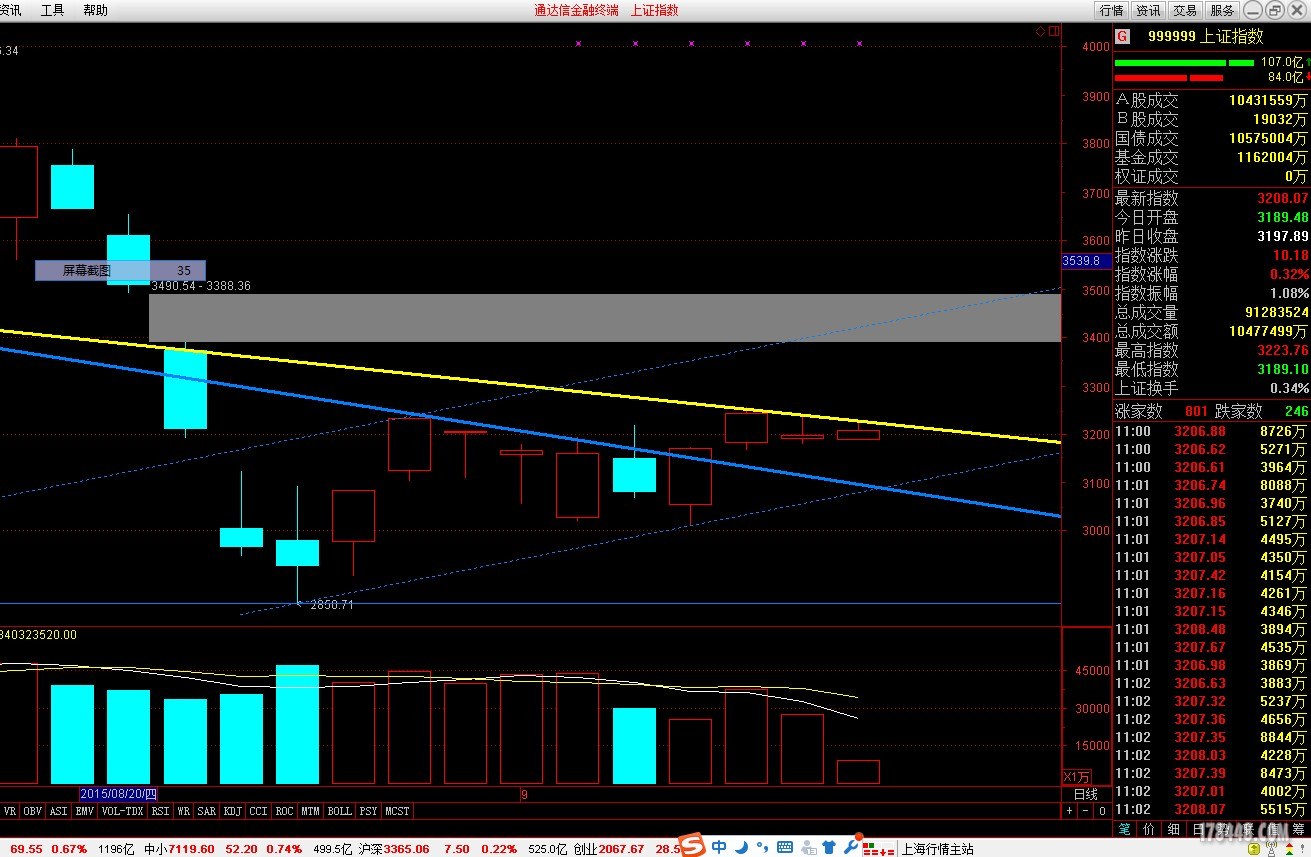
Task: Select the KDJ indicator tab
Action: click(x=233, y=811)
